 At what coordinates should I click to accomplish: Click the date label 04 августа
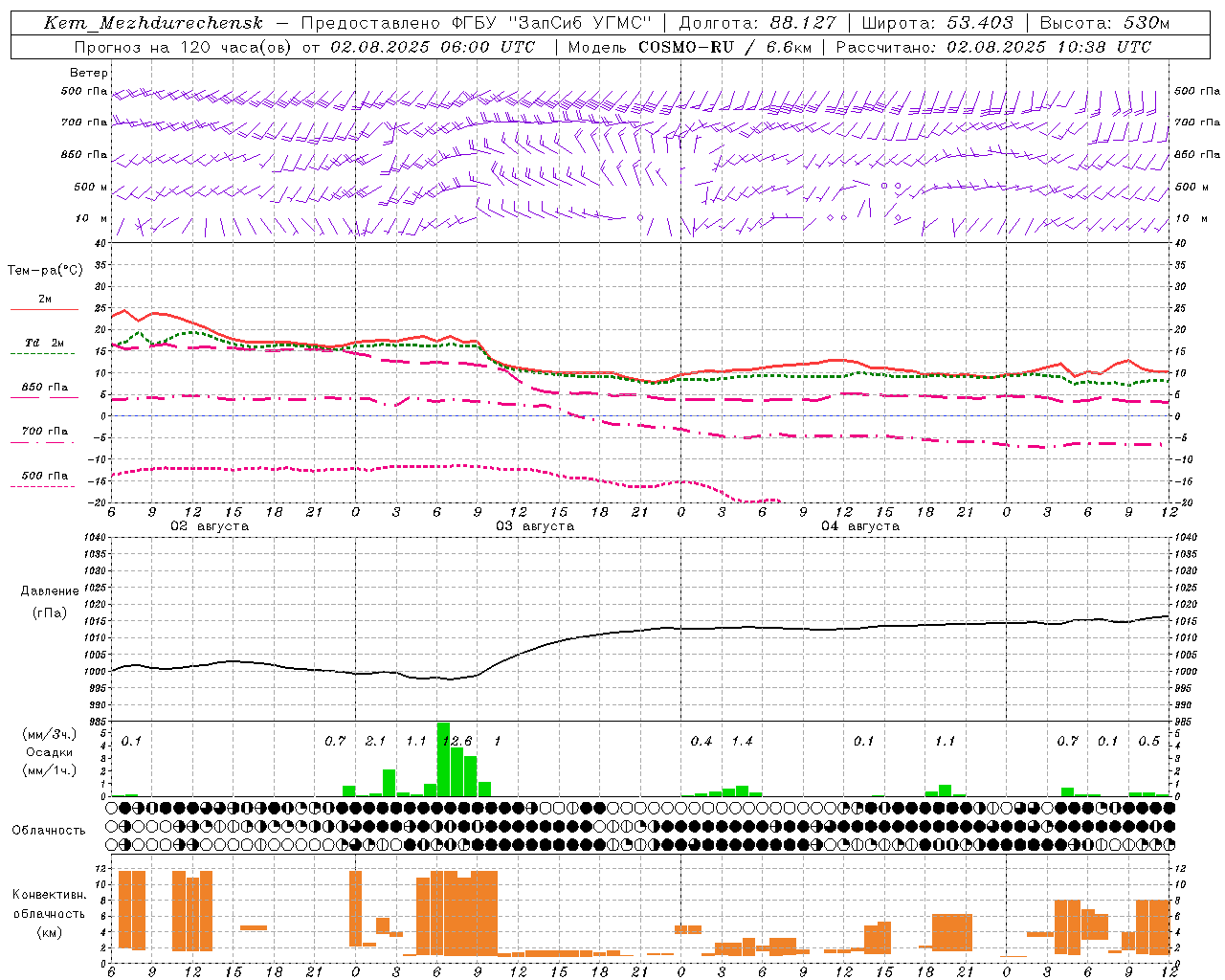pos(860,526)
